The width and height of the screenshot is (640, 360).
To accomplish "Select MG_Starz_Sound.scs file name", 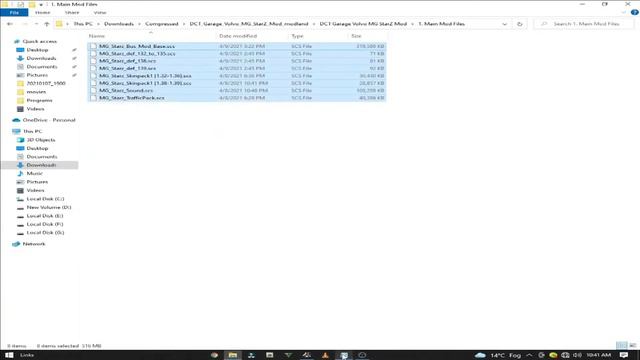I will 126,91.
